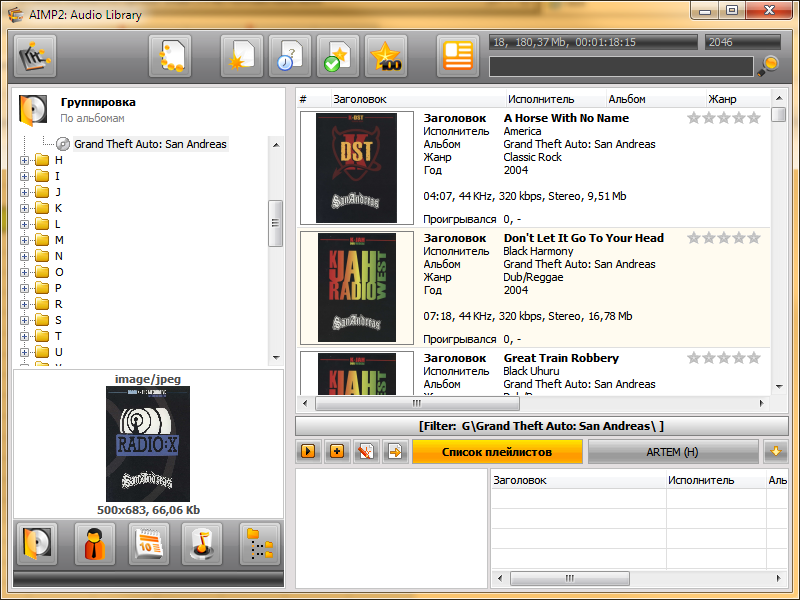This screenshot has width=800, height=600.
Task: Click the playlist Заголовок column header
Action: [579, 480]
